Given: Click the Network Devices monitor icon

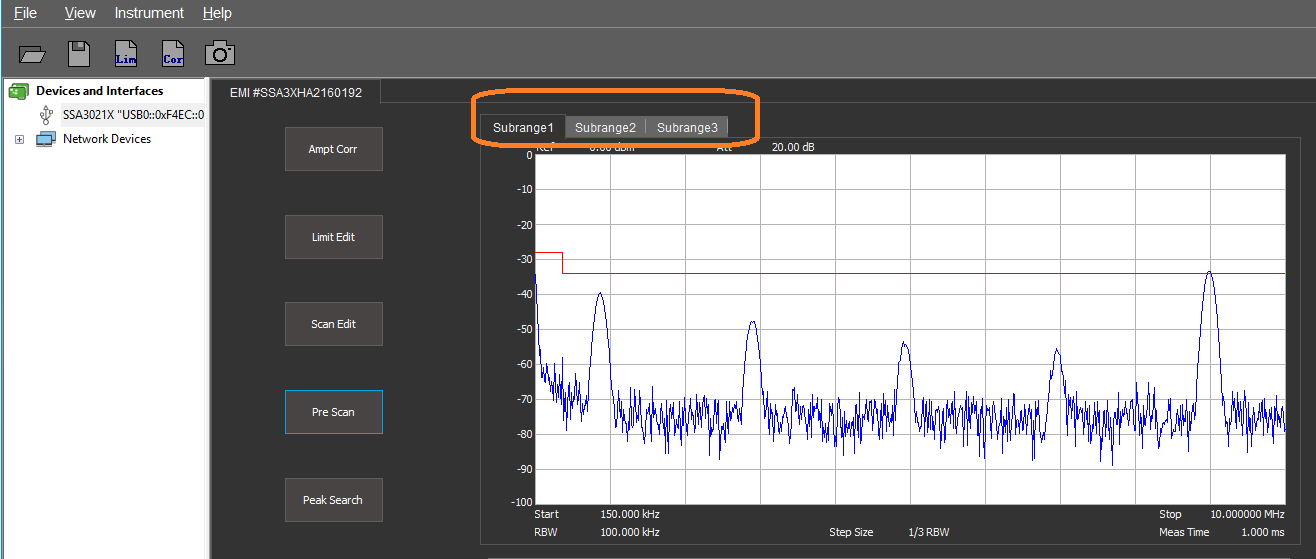Looking at the screenshot, I should [46, 139].
